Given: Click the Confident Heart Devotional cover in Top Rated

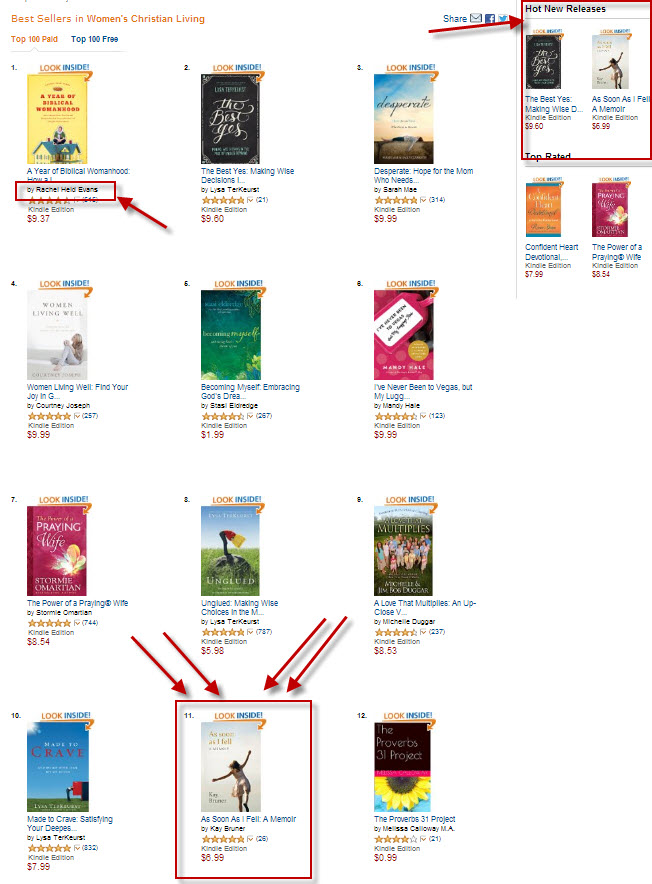Looking at the screenshot, I should point(543,209).
